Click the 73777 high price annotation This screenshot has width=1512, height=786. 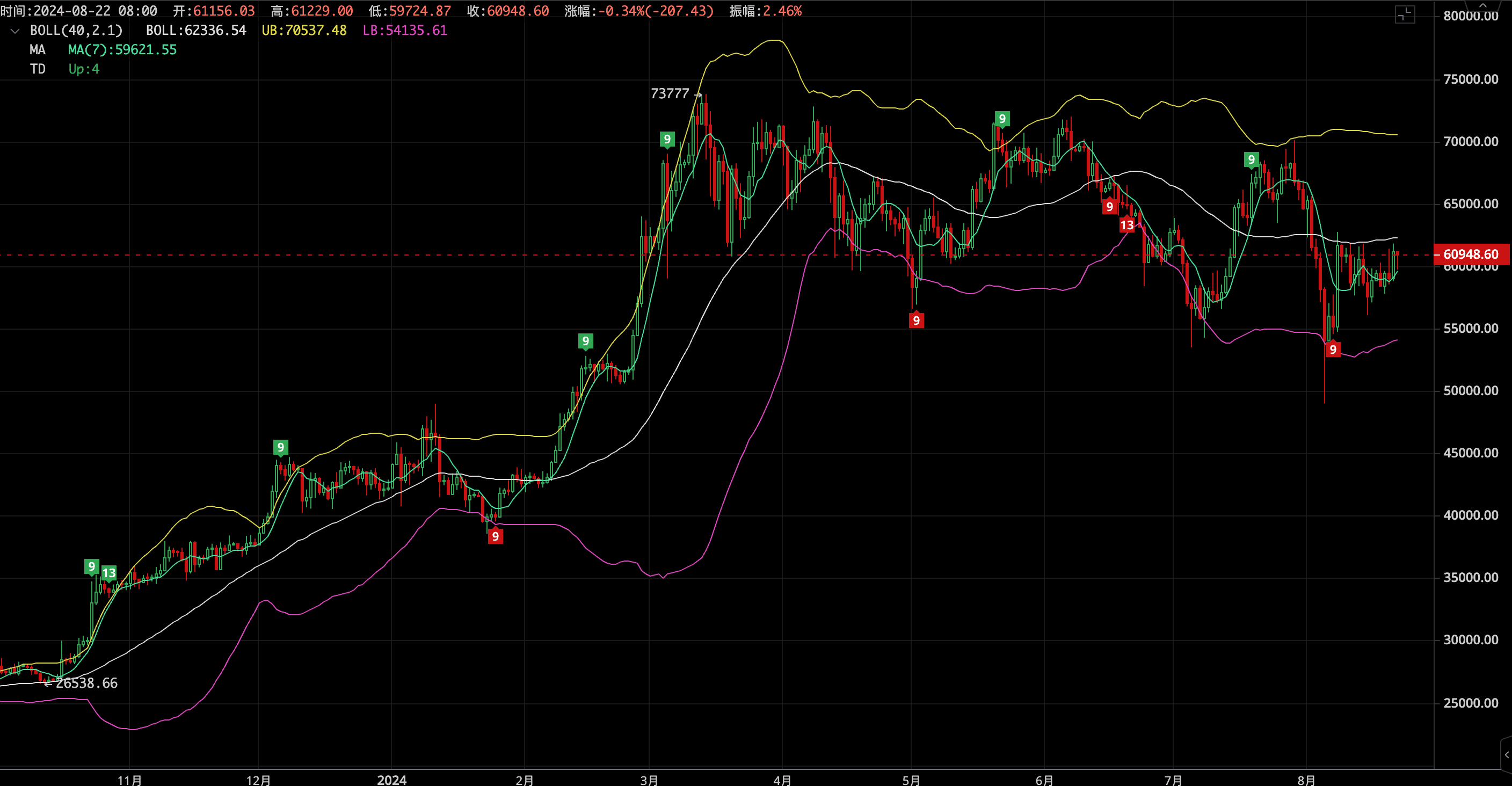pyautogui.click(x=670, y=94)
